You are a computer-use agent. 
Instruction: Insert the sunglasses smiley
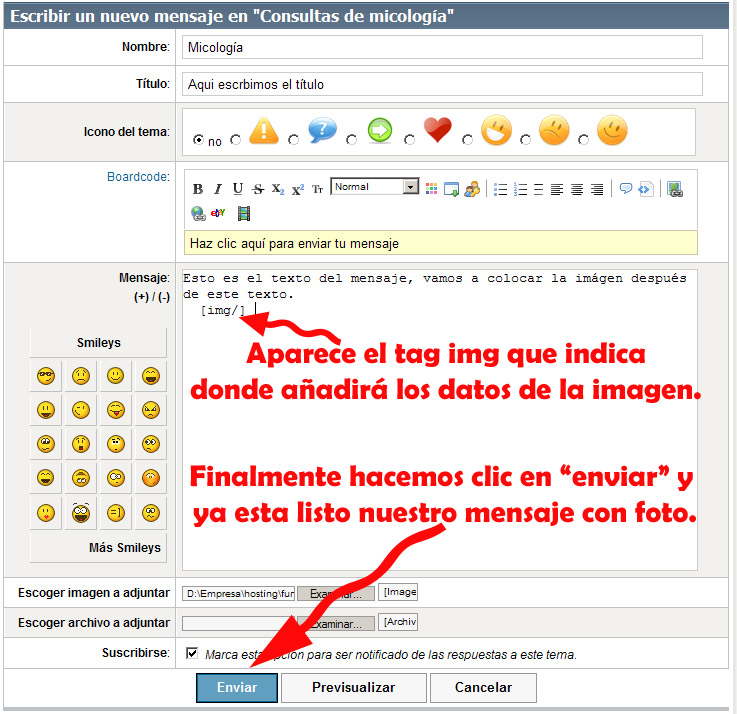click(46, 376)
